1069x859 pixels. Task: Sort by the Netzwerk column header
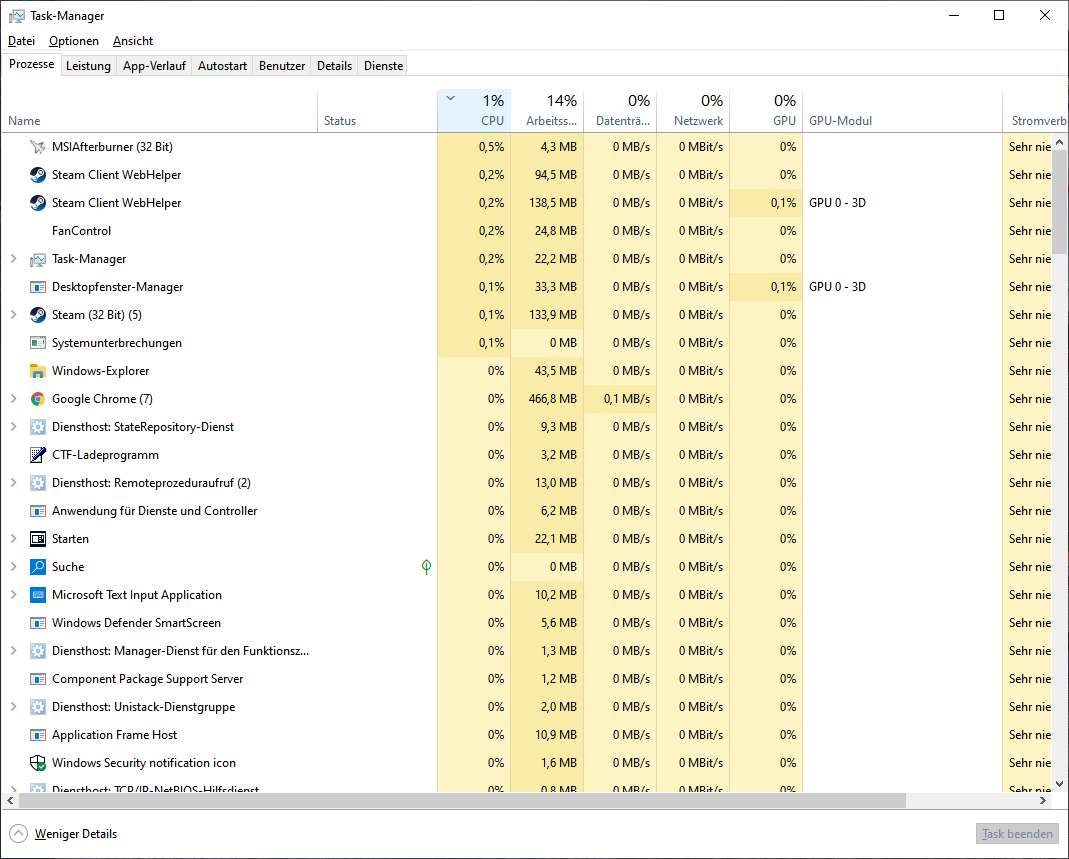click(x=693, y=110)
